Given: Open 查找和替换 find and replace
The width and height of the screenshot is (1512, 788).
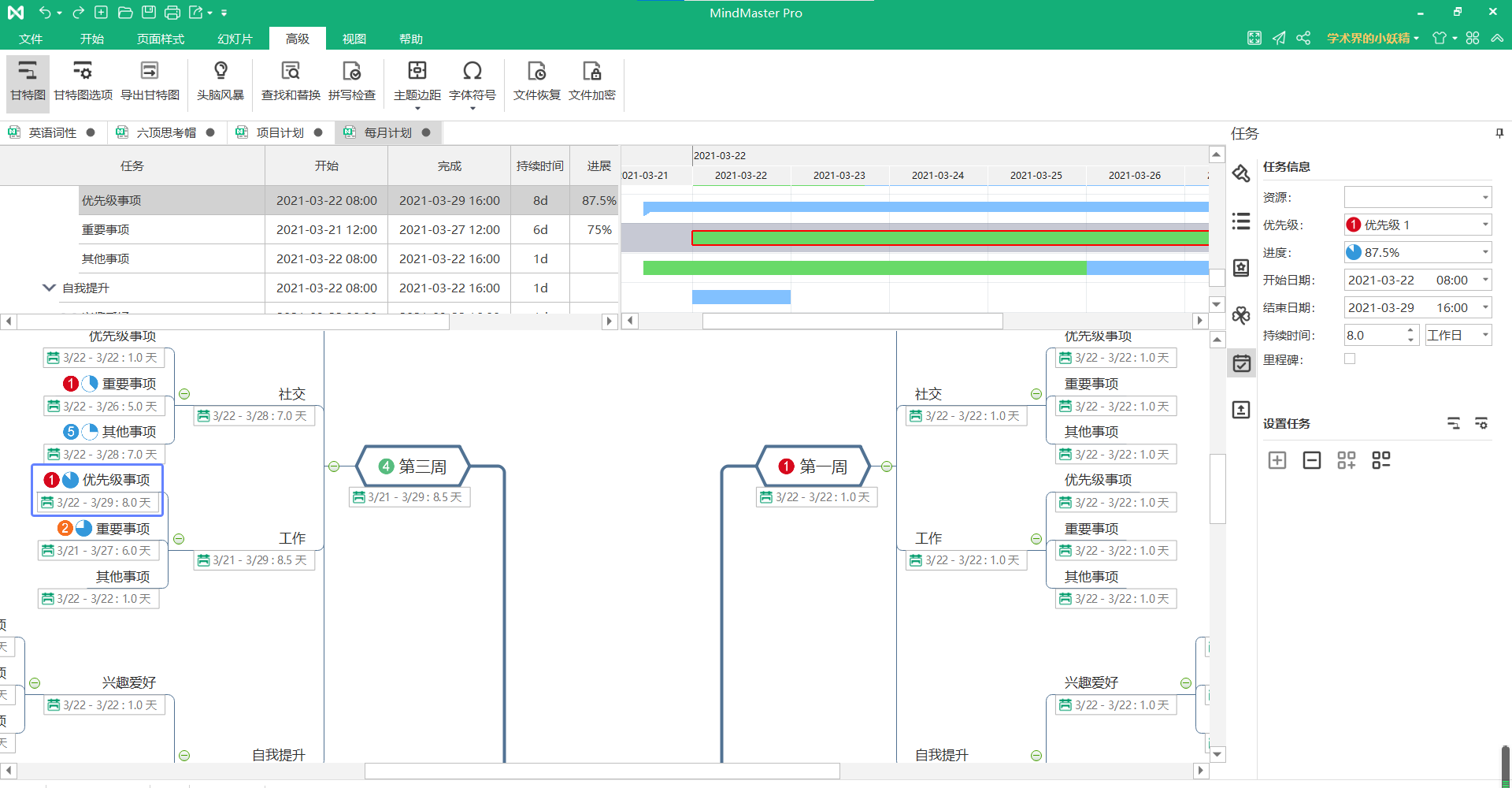Looking at the screenshot, I should 291,81.
